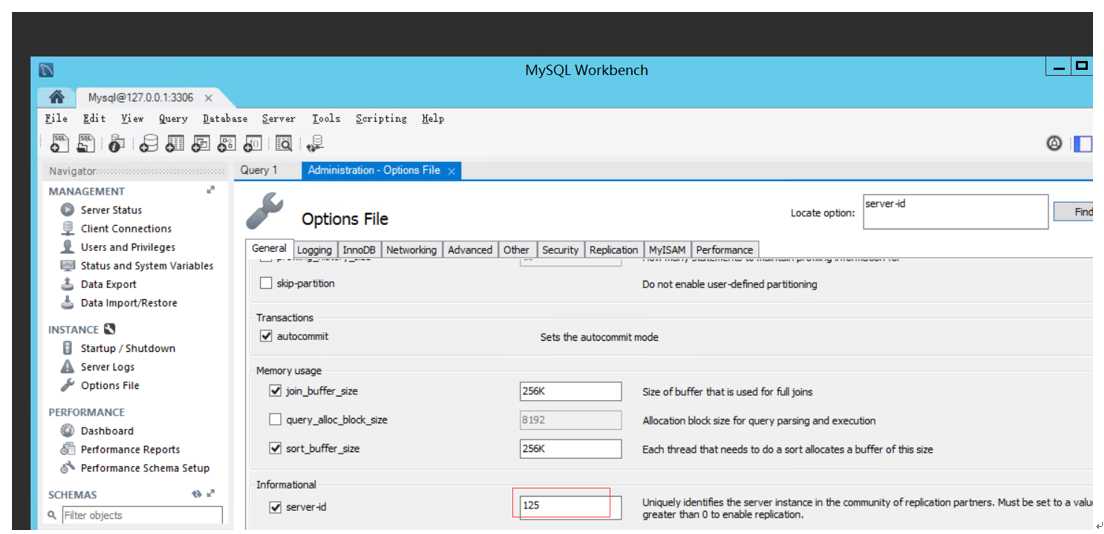
Task: Click the Filter objects search box
Action: pos(142,515)
